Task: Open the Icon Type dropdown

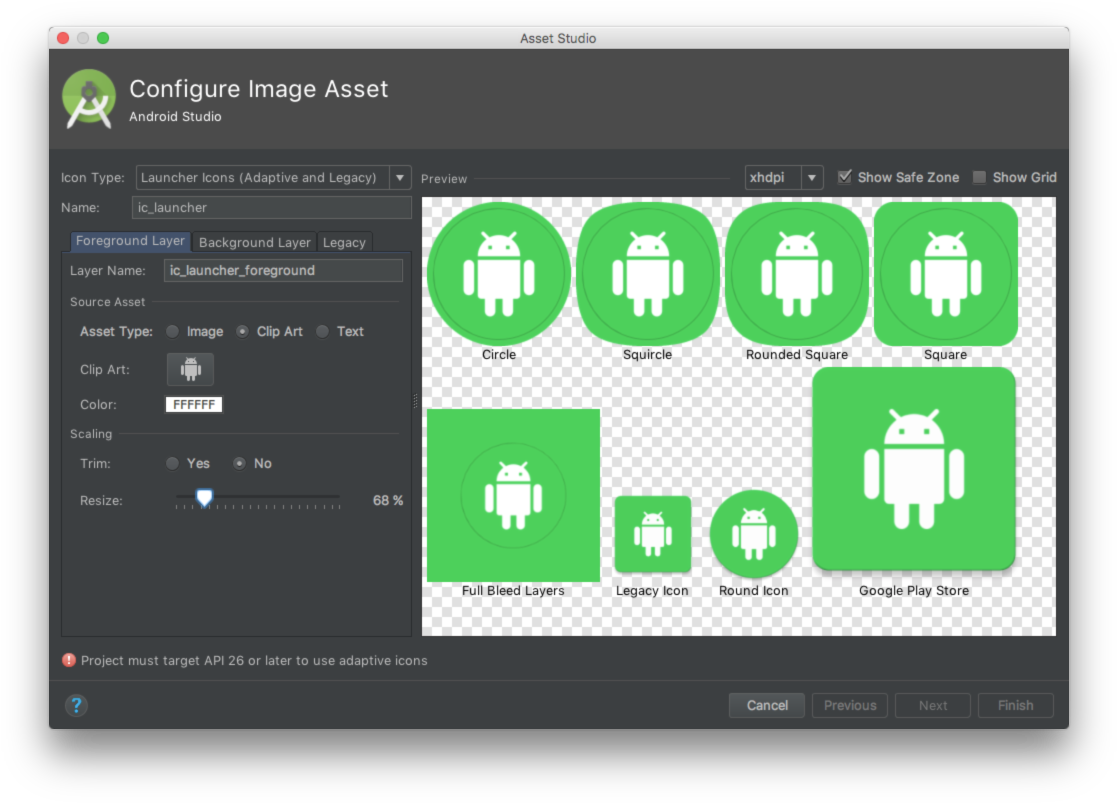Action: (x=273, y=177)
